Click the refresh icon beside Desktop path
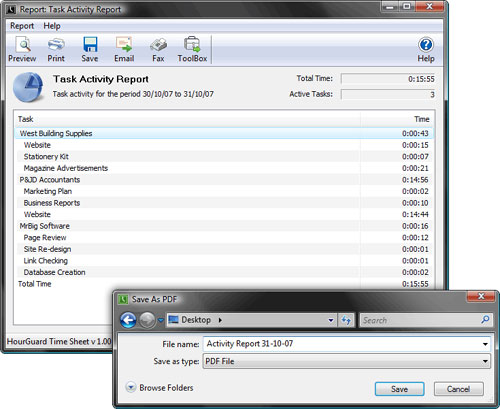This screenshot has height=409, width=500. coord(346,320)
